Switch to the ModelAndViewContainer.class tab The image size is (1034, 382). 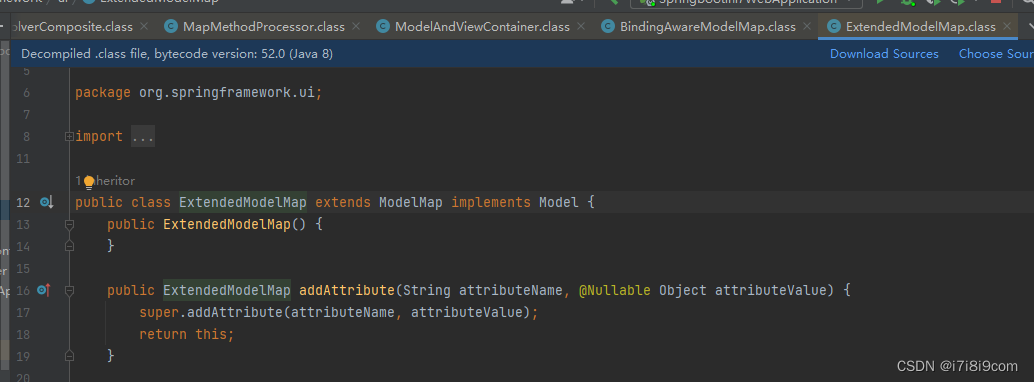481,27
